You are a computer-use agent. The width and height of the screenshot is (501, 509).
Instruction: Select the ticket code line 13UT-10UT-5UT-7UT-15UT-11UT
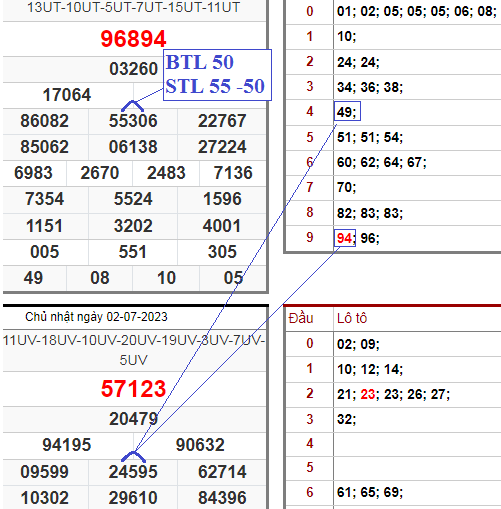click(133, 7)
